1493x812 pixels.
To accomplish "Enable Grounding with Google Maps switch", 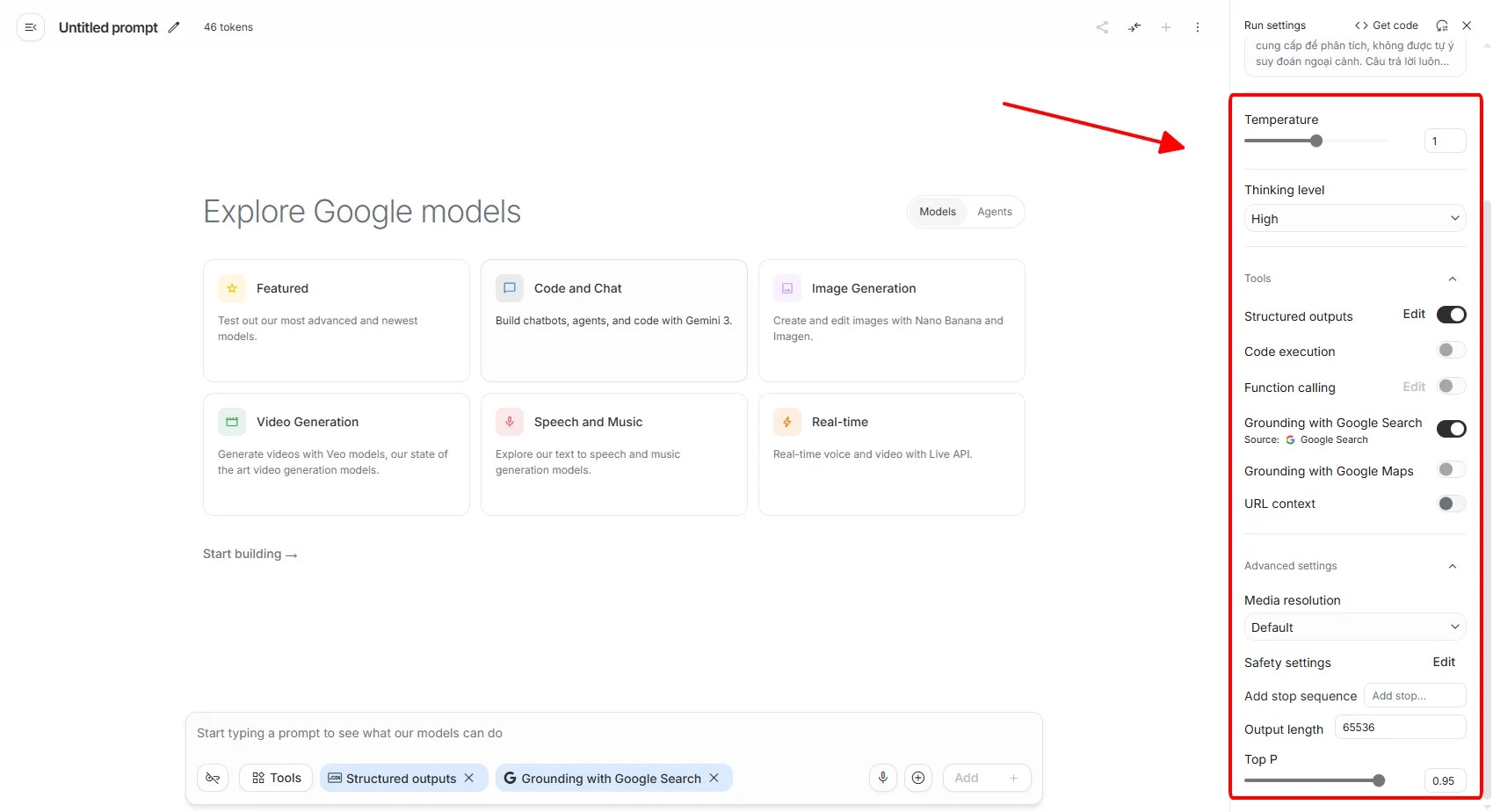I will click(x=1452, y=469).
